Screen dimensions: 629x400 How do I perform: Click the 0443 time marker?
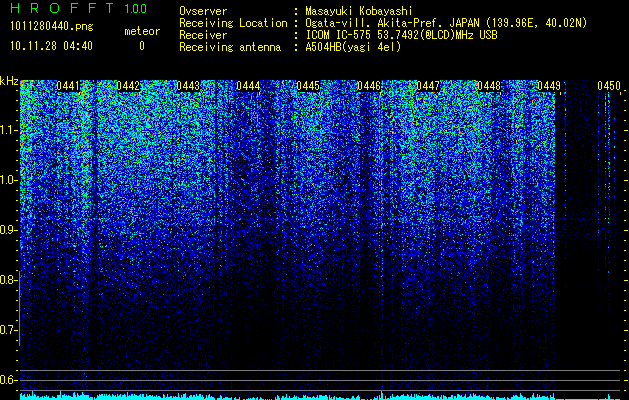(x=188, y=86)
